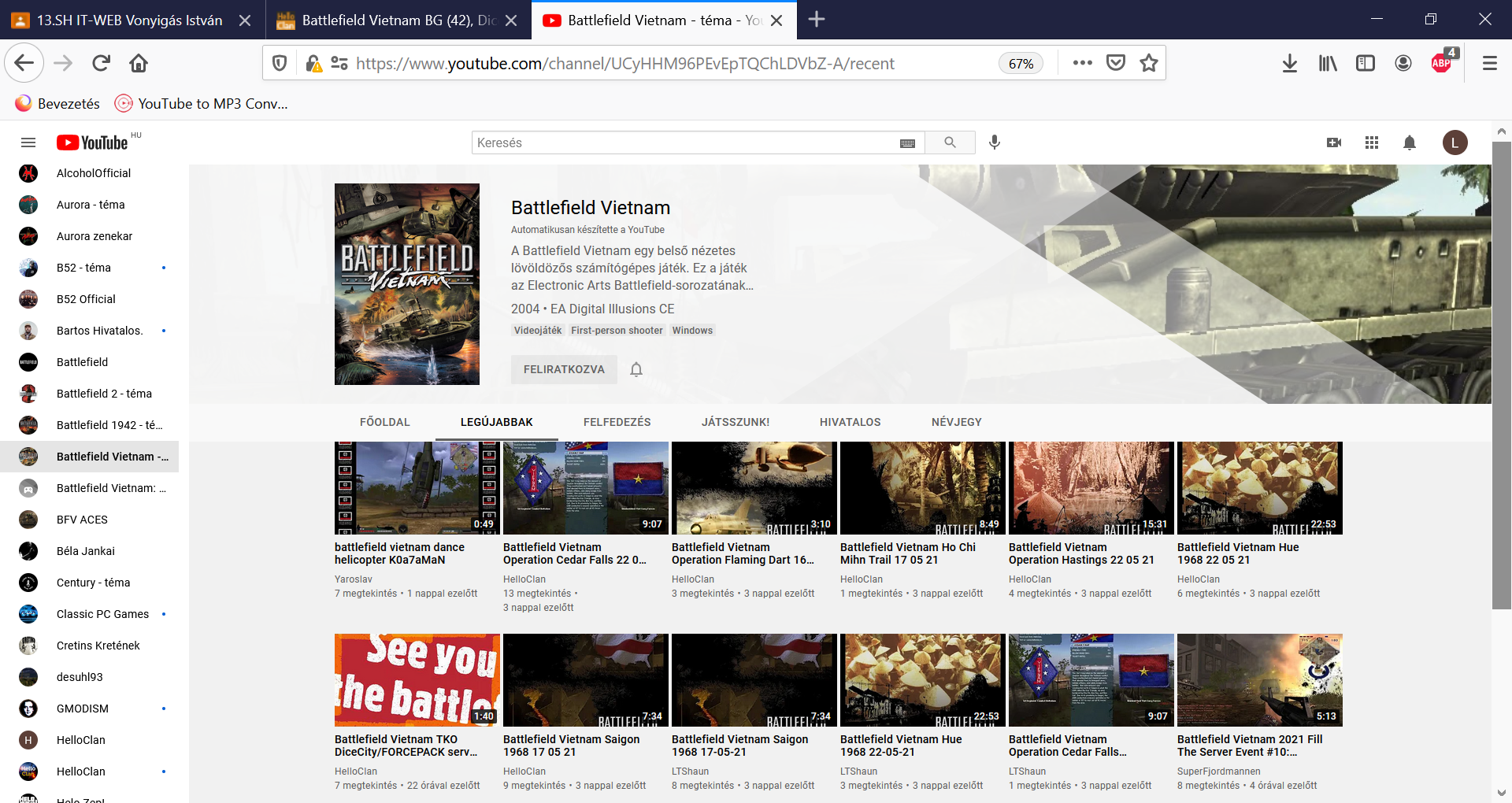Click Yaroslav channel name
This screenshot has width=1512, height=803.
click(354, 579)
